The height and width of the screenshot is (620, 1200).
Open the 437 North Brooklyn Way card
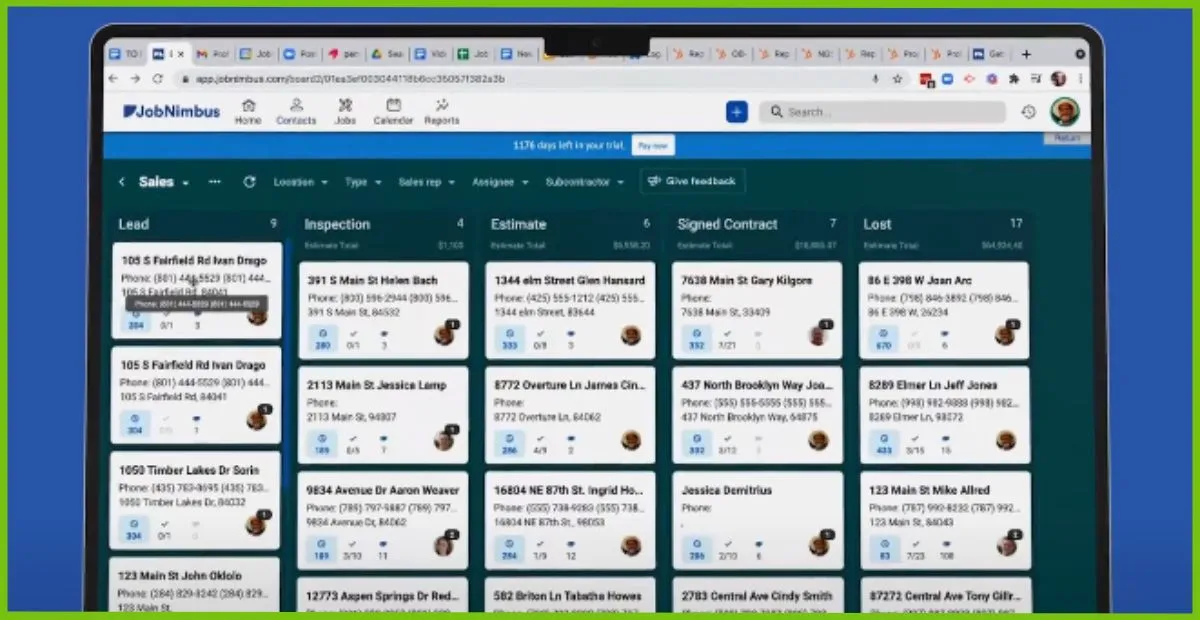[757, 414]
